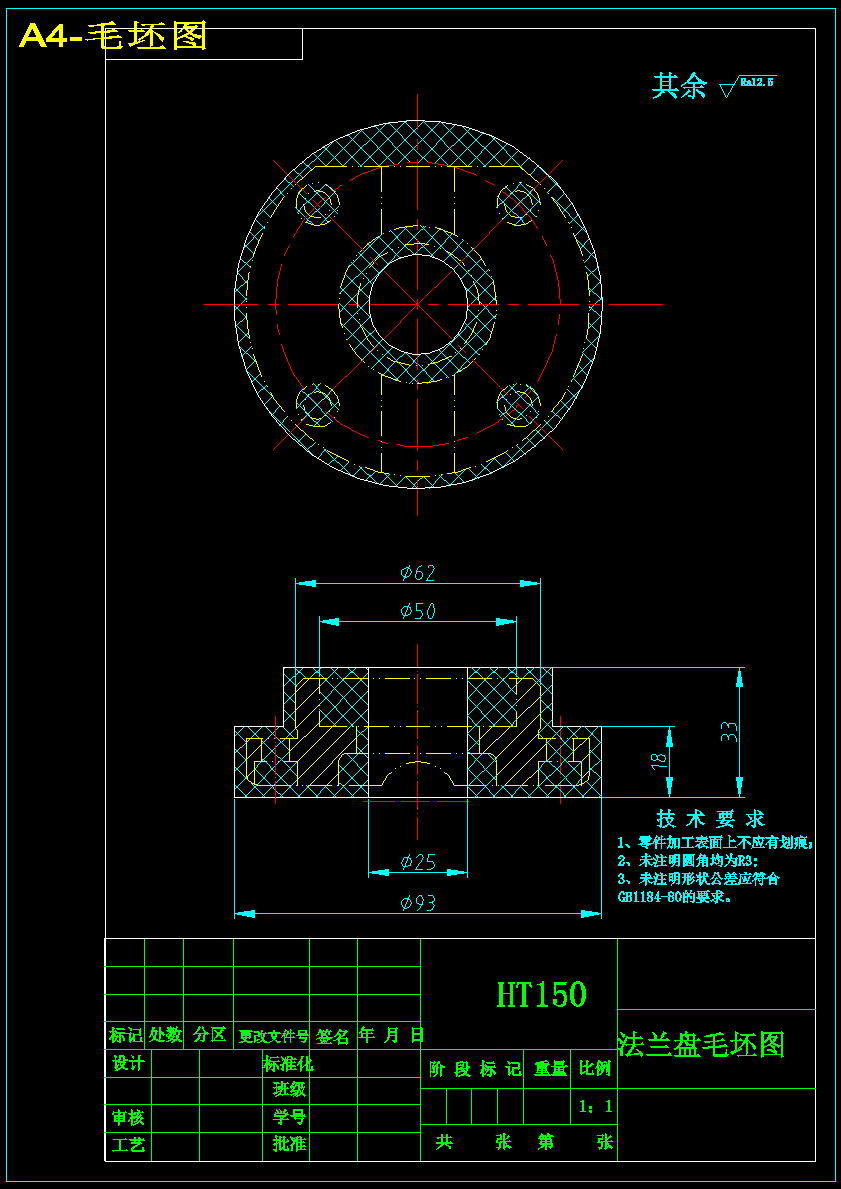The height and width of the screenshot is (1189, 841).
Task: Click the 标准化 label
Action: pos(288,1063)
